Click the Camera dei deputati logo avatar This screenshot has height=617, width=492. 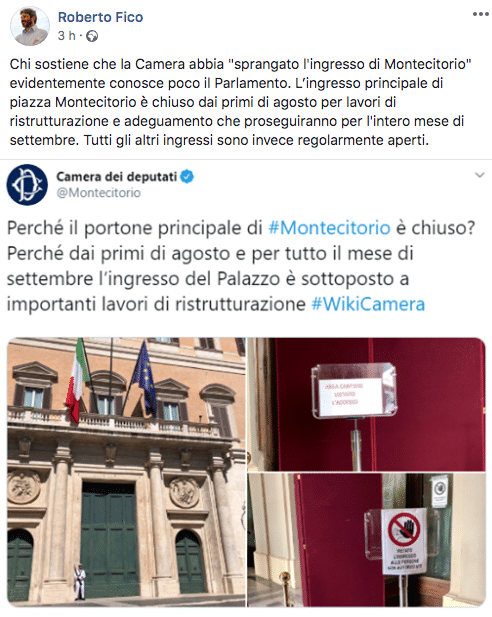click(x=27, y=185)
